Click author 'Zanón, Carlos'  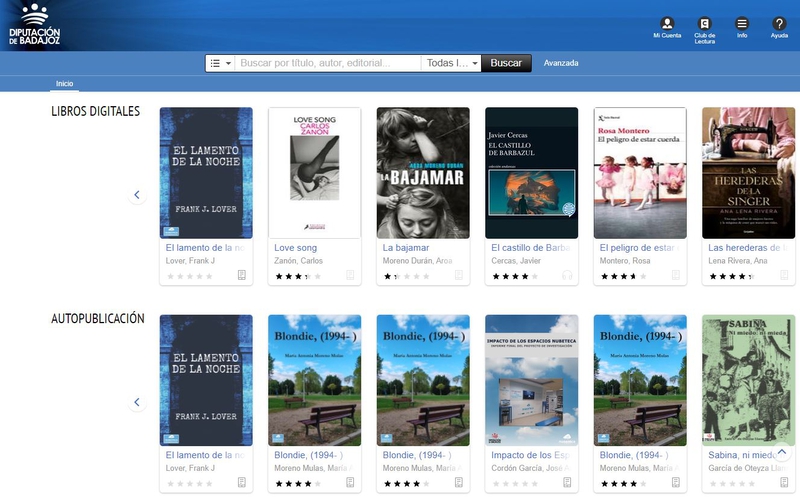pyautogui.click(x=298, y=261)
